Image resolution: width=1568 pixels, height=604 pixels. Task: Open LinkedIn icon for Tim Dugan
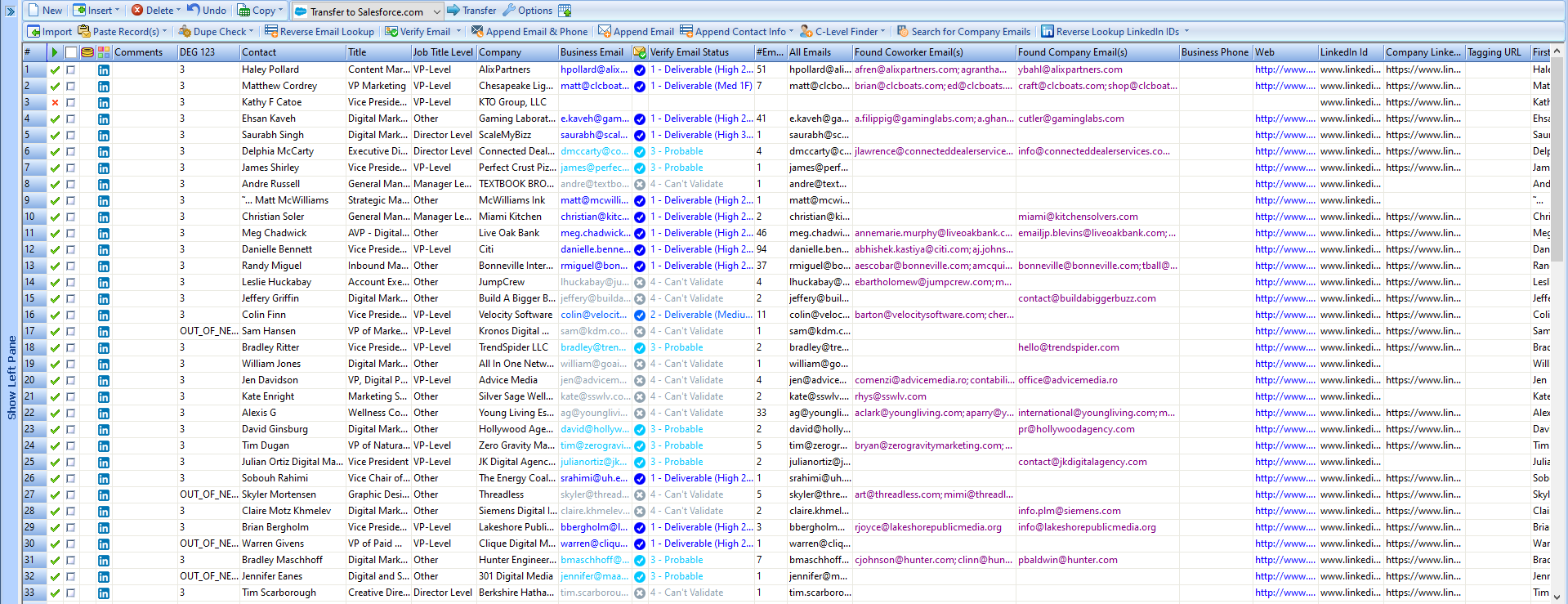(104, 445)
